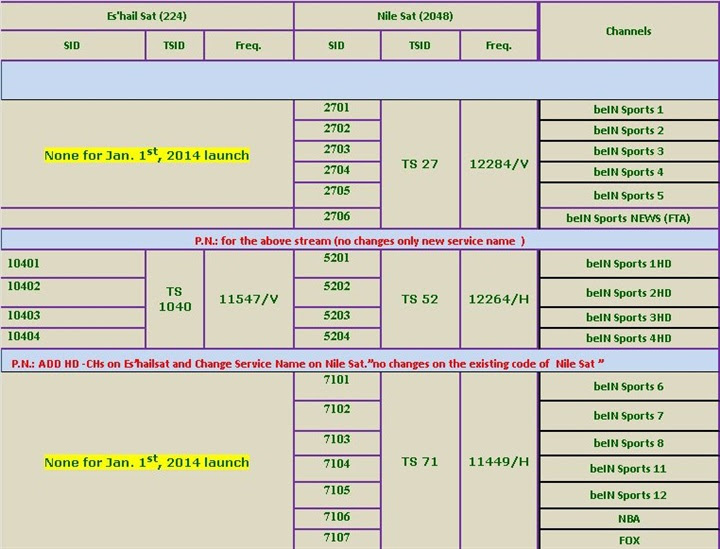The height and width of the screenshot is (549, 720).
Task: Click the SID header under Nile Sat
Action: [337, 45]
